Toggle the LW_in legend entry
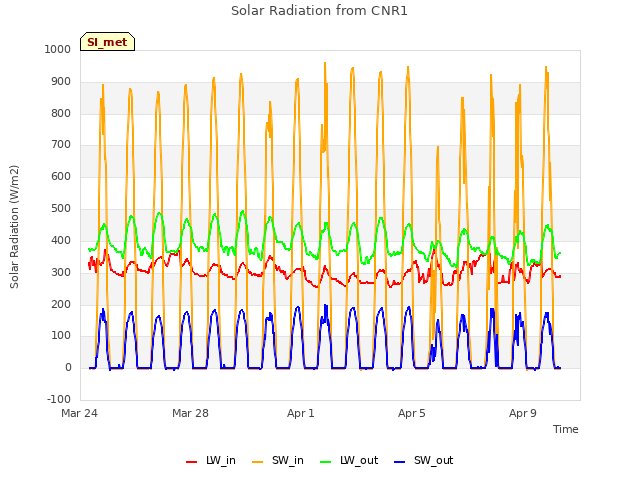This screenshot has height=480, width=640. click(x=211, y=460)
